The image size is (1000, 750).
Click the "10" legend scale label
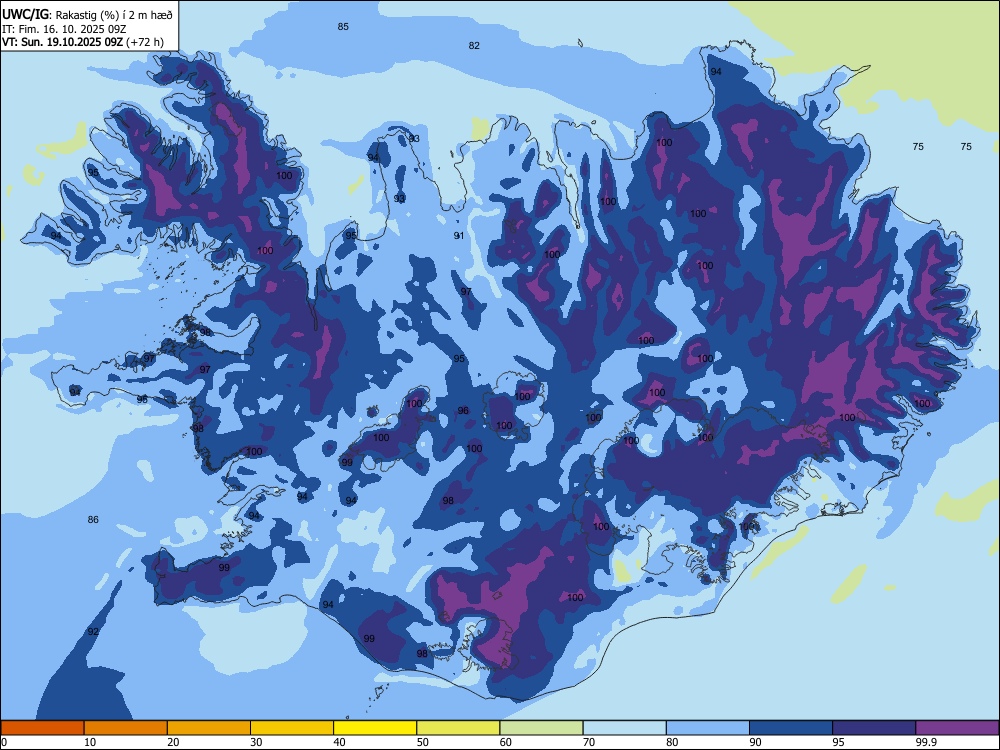pyautogui.click(x=90, y=742)
